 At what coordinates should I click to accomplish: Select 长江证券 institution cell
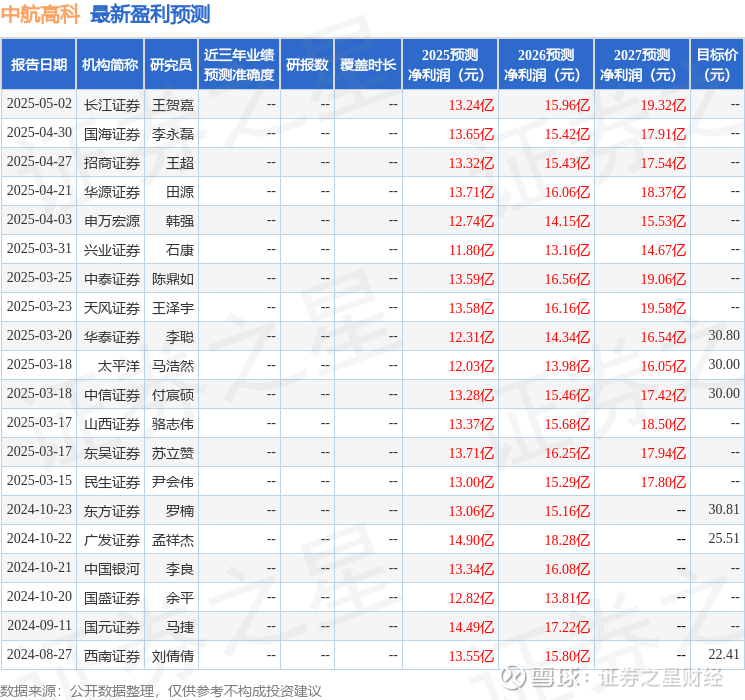point(112,105)
